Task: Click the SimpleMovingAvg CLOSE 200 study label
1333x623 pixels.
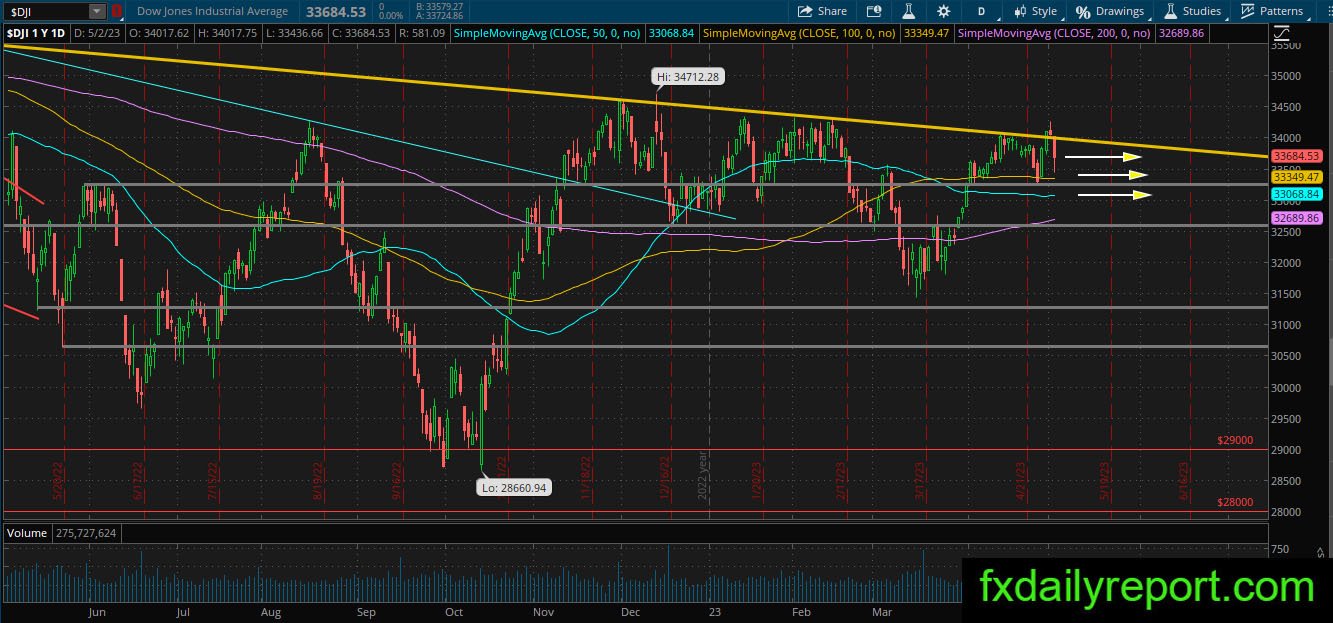Action: 1055,33
